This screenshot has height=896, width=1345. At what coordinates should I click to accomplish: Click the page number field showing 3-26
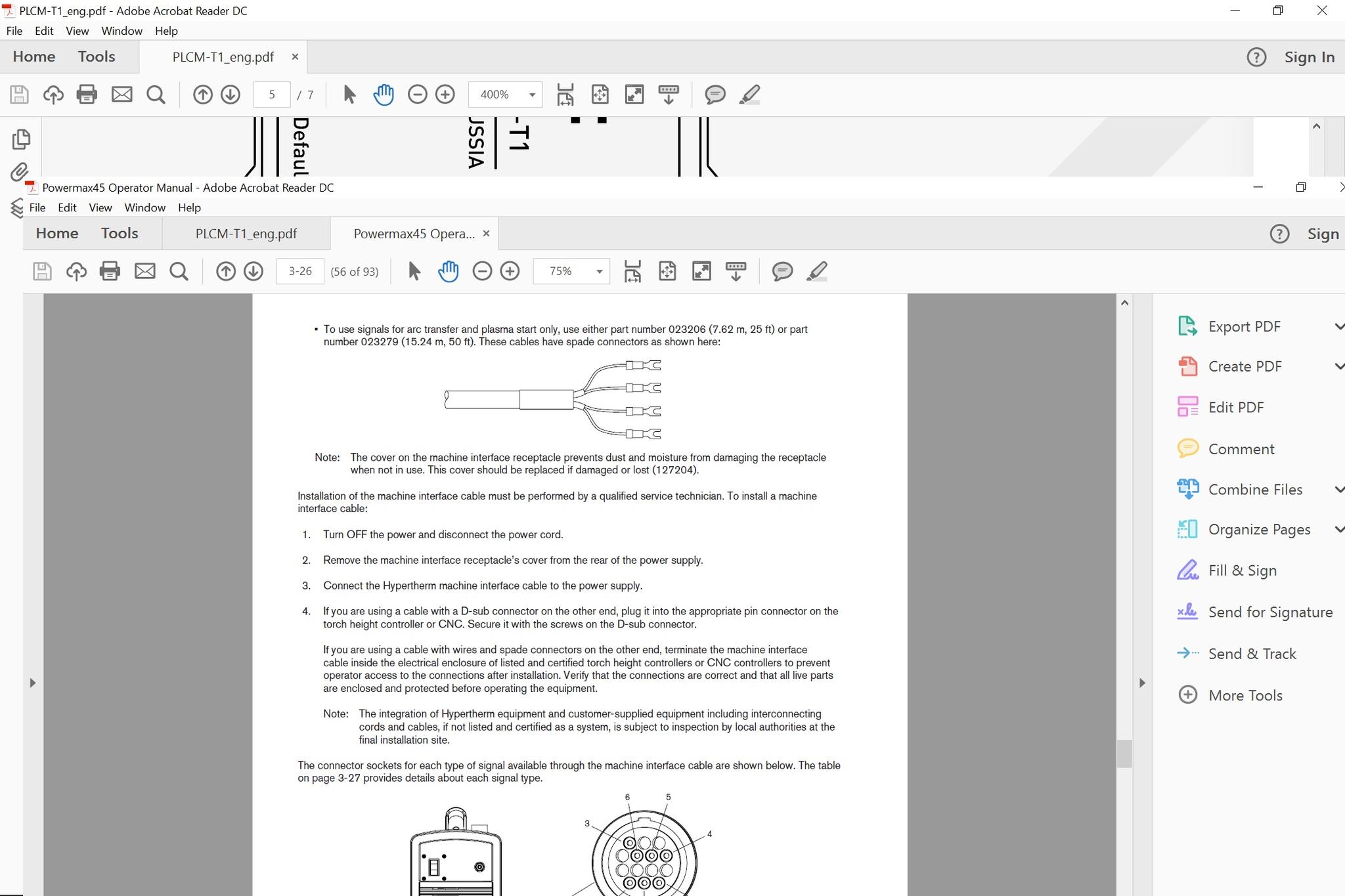(x=300, y=271)
